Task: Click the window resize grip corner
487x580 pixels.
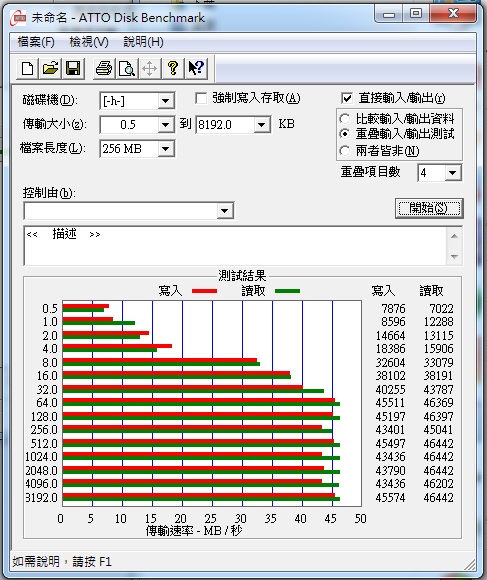Action: 470,564
